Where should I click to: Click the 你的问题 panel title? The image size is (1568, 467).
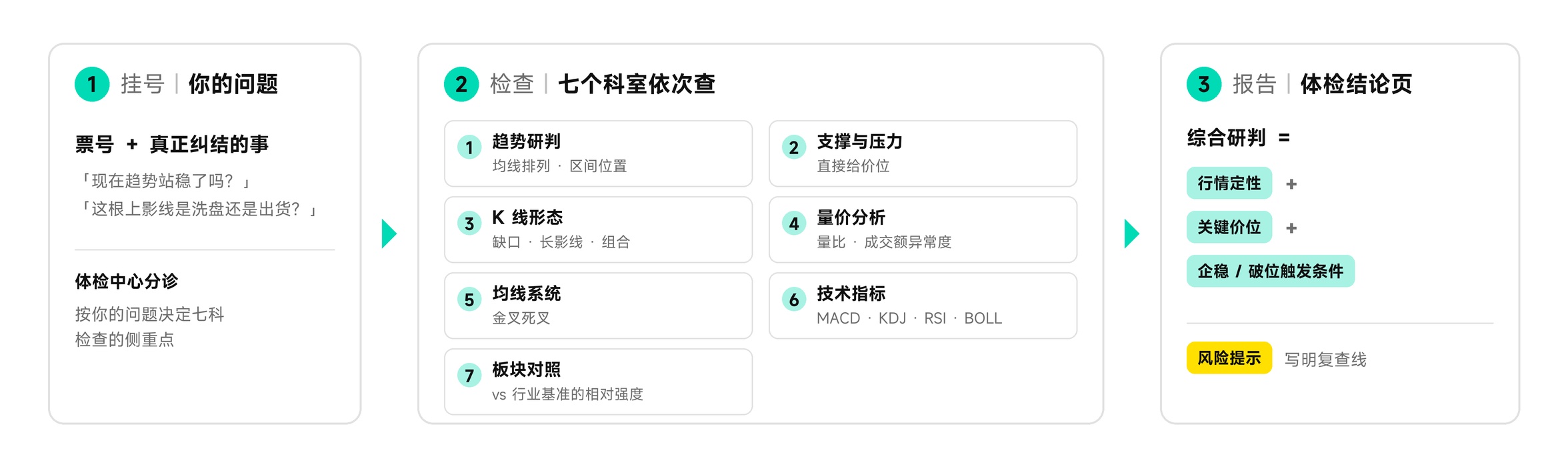click(x=233, y=84)
